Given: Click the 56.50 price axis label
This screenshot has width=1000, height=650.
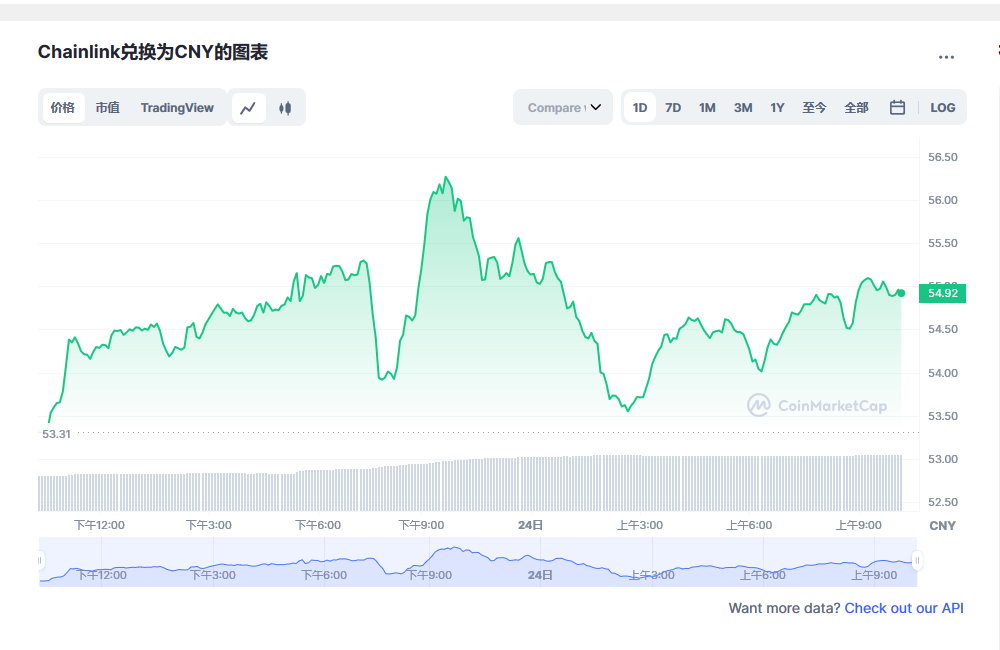Looking at the screenshot, I should pos(943,157).
